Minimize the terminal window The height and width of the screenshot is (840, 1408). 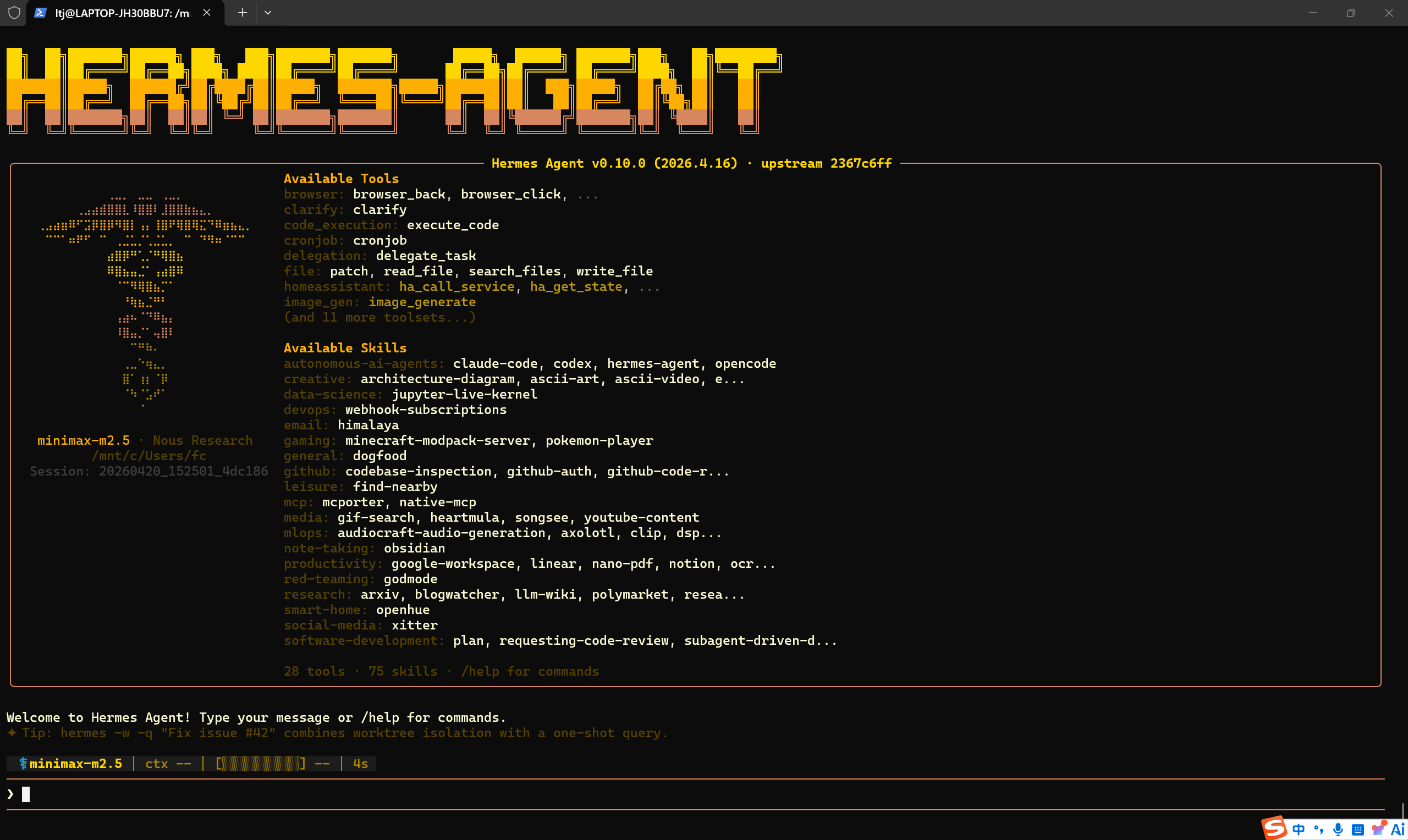[1313, 13]
